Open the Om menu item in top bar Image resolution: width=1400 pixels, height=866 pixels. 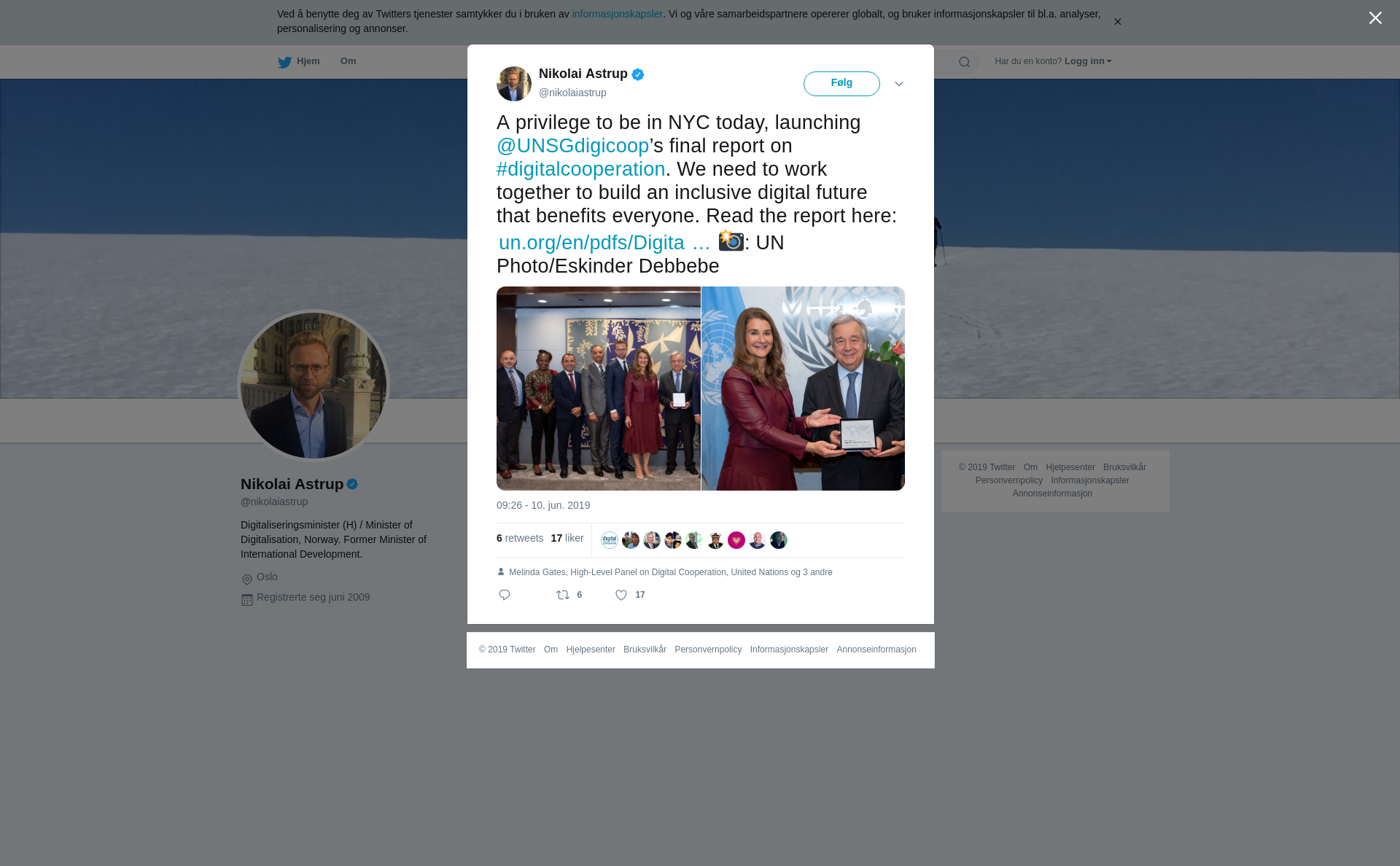click(x=348, y=61)
